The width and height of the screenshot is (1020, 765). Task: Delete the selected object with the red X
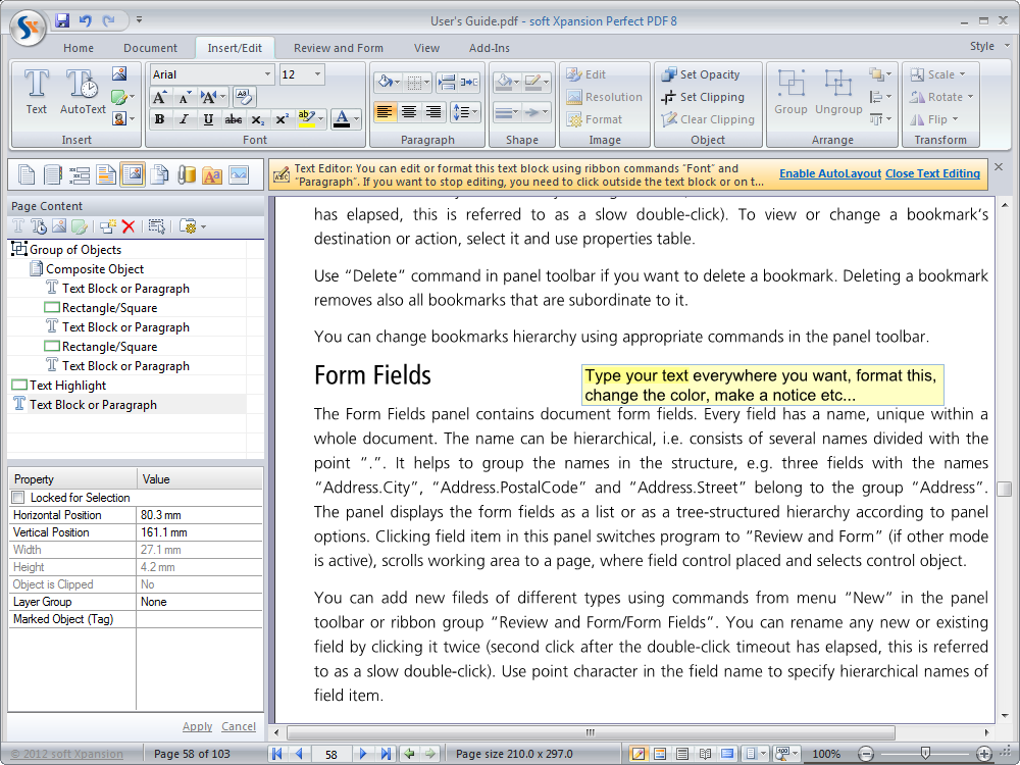point(128,227)
